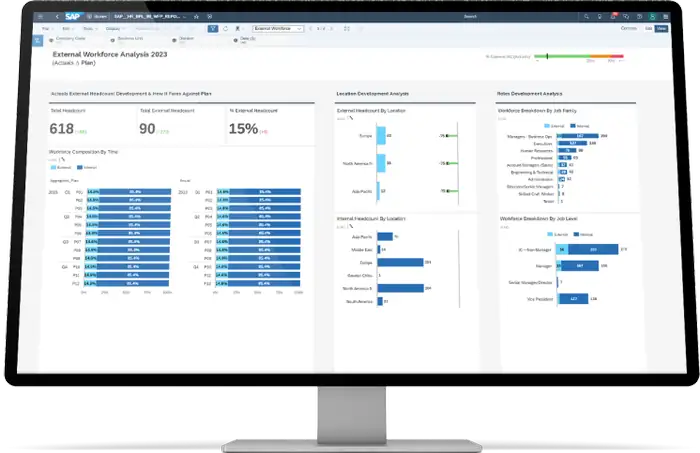
Task: Click the filter icon in the toolbar
Action: (x=212, y=29)
